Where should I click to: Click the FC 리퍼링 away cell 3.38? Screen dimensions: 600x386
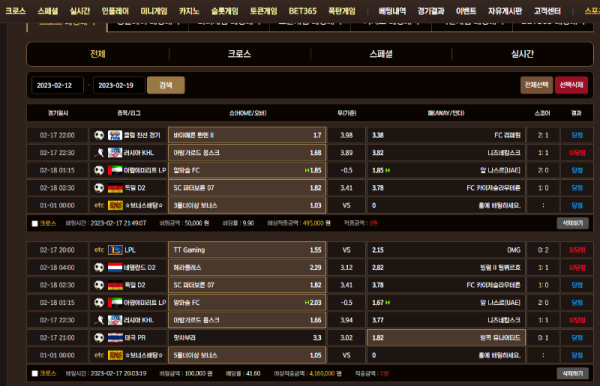(446, 135)
